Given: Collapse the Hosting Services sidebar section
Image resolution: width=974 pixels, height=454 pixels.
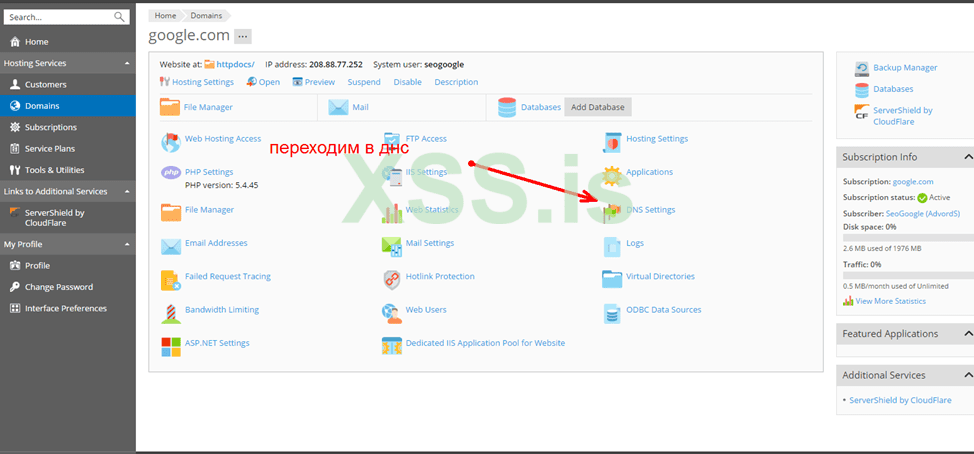Looking at the screenshot, I should point(127,63).
